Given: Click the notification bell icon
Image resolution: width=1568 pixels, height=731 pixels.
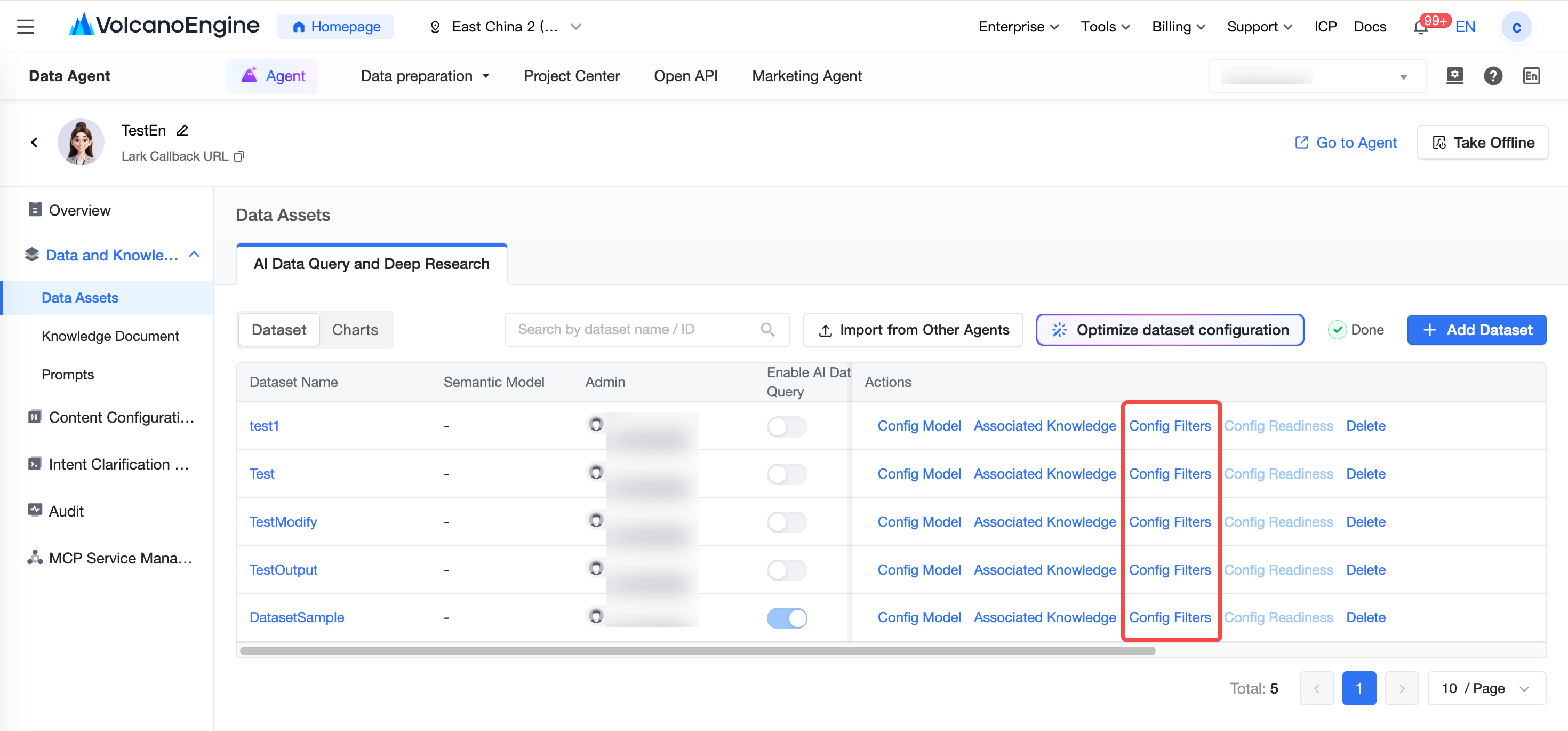Looking at the screenshot, I should coord(1420,27).
